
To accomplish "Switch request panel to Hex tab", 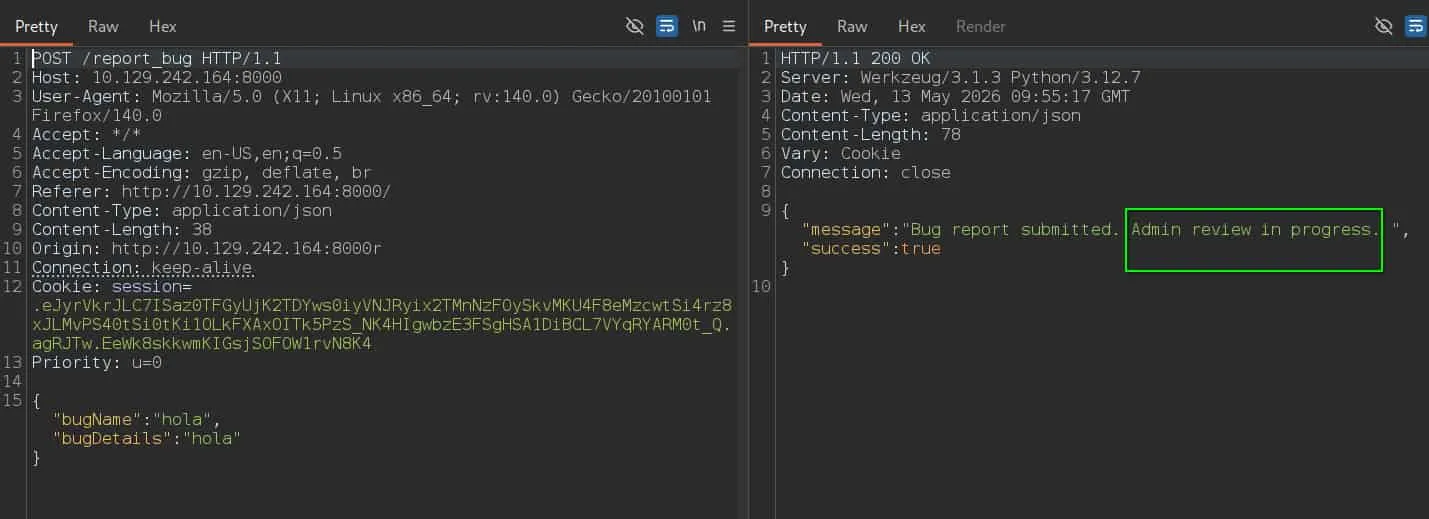I will click(x=162, y=27).
